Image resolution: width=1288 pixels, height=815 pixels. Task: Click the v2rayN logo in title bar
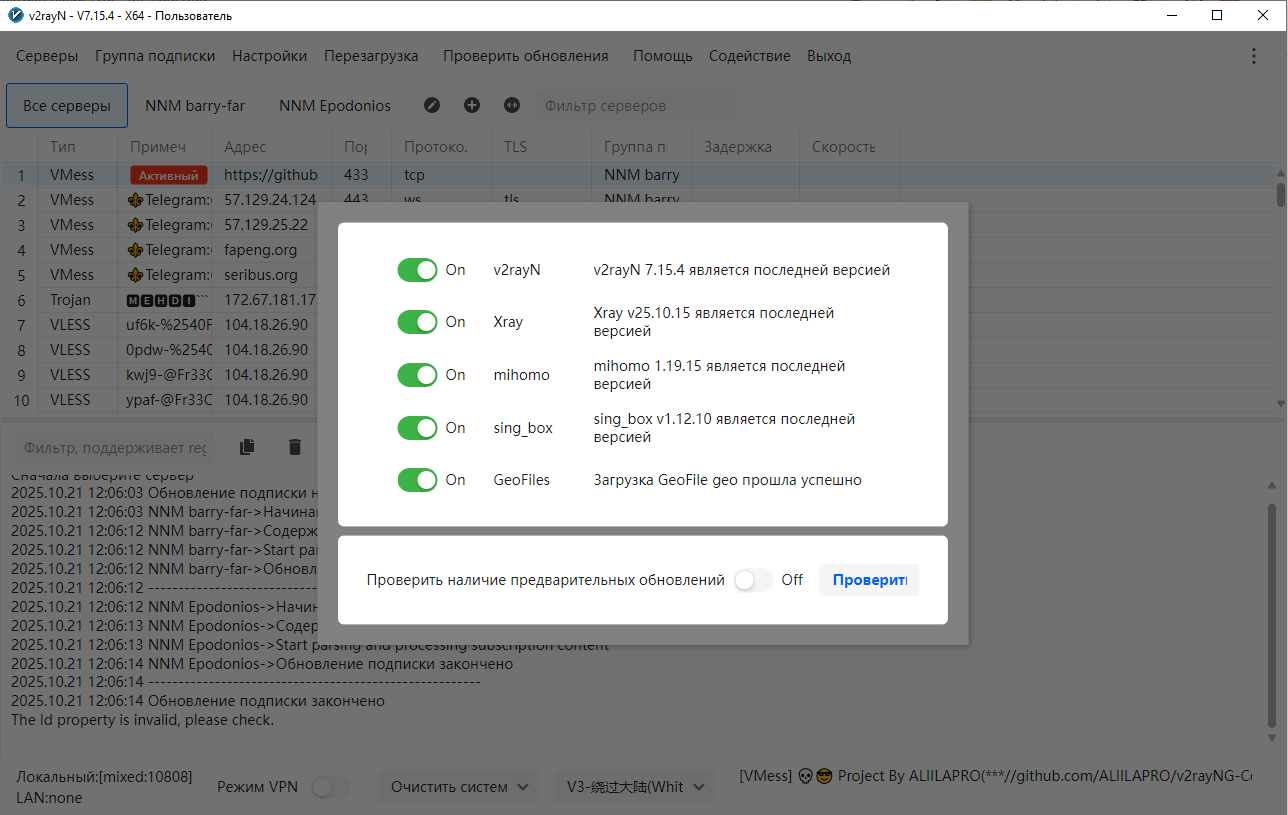pos(15,15)
